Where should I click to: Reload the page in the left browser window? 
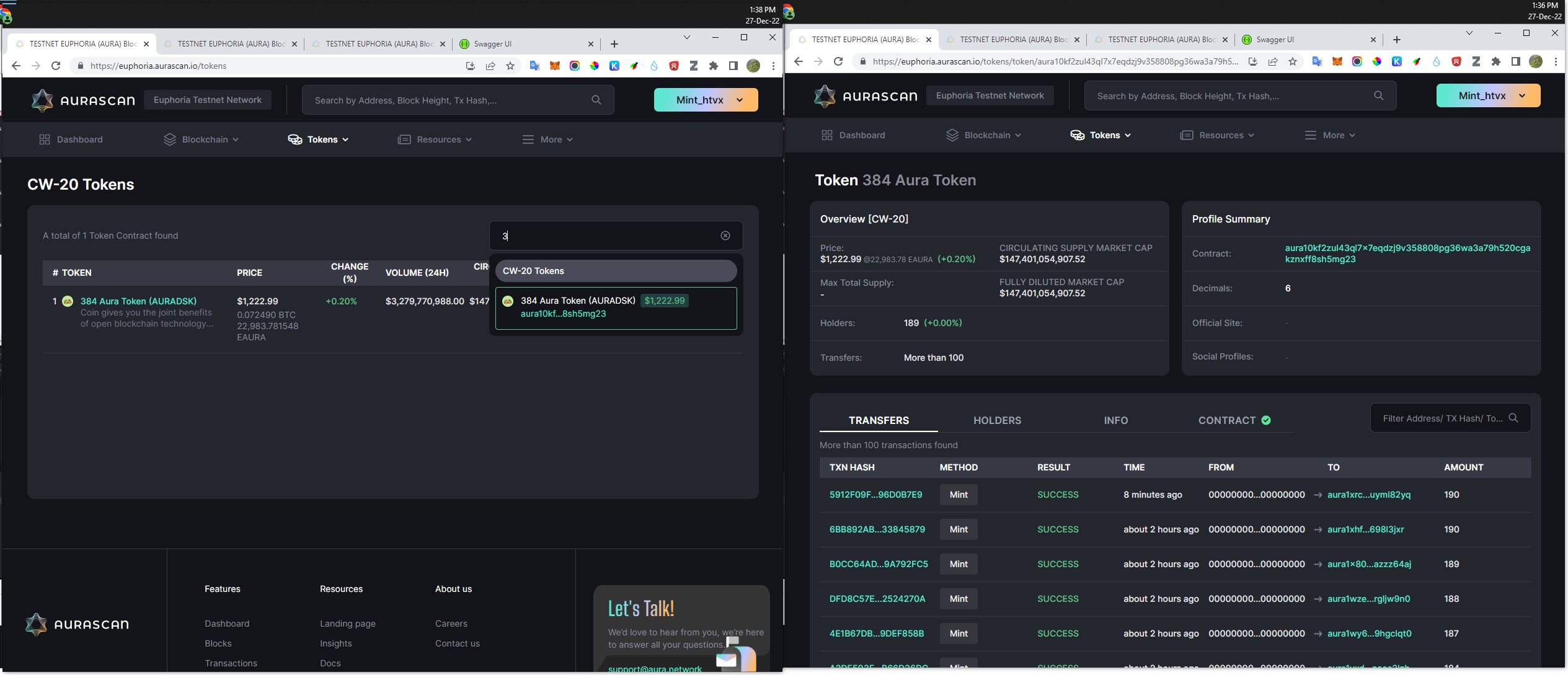coord(56,66)
